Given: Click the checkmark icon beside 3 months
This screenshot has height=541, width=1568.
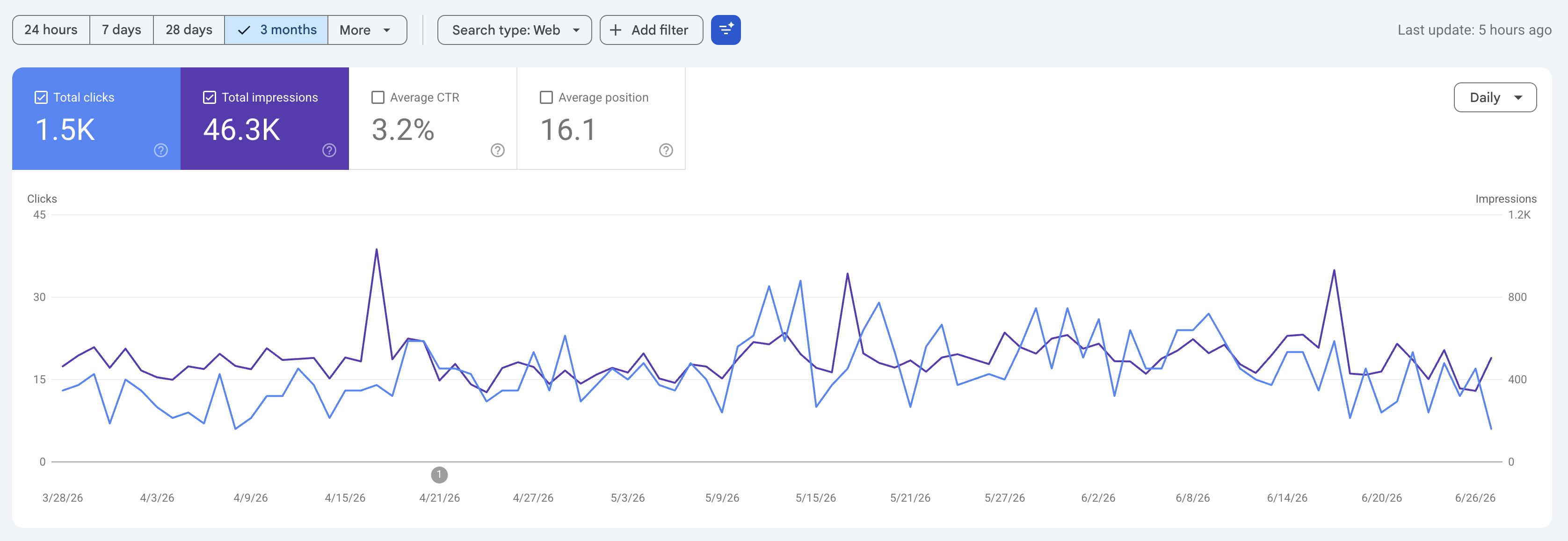Looking at the screenshot, I should click(x=244, y=30).
